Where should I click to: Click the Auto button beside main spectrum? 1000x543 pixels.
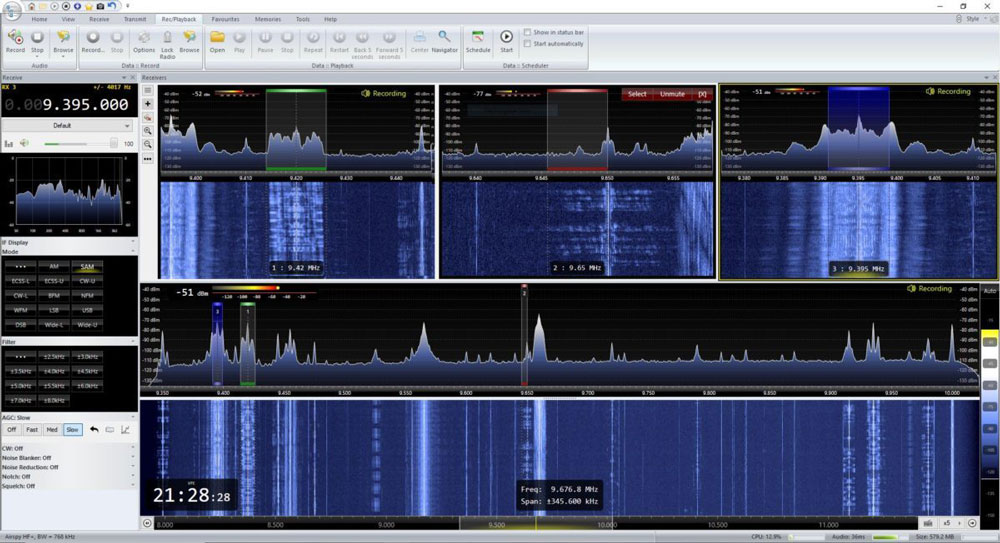click(990, 290)
